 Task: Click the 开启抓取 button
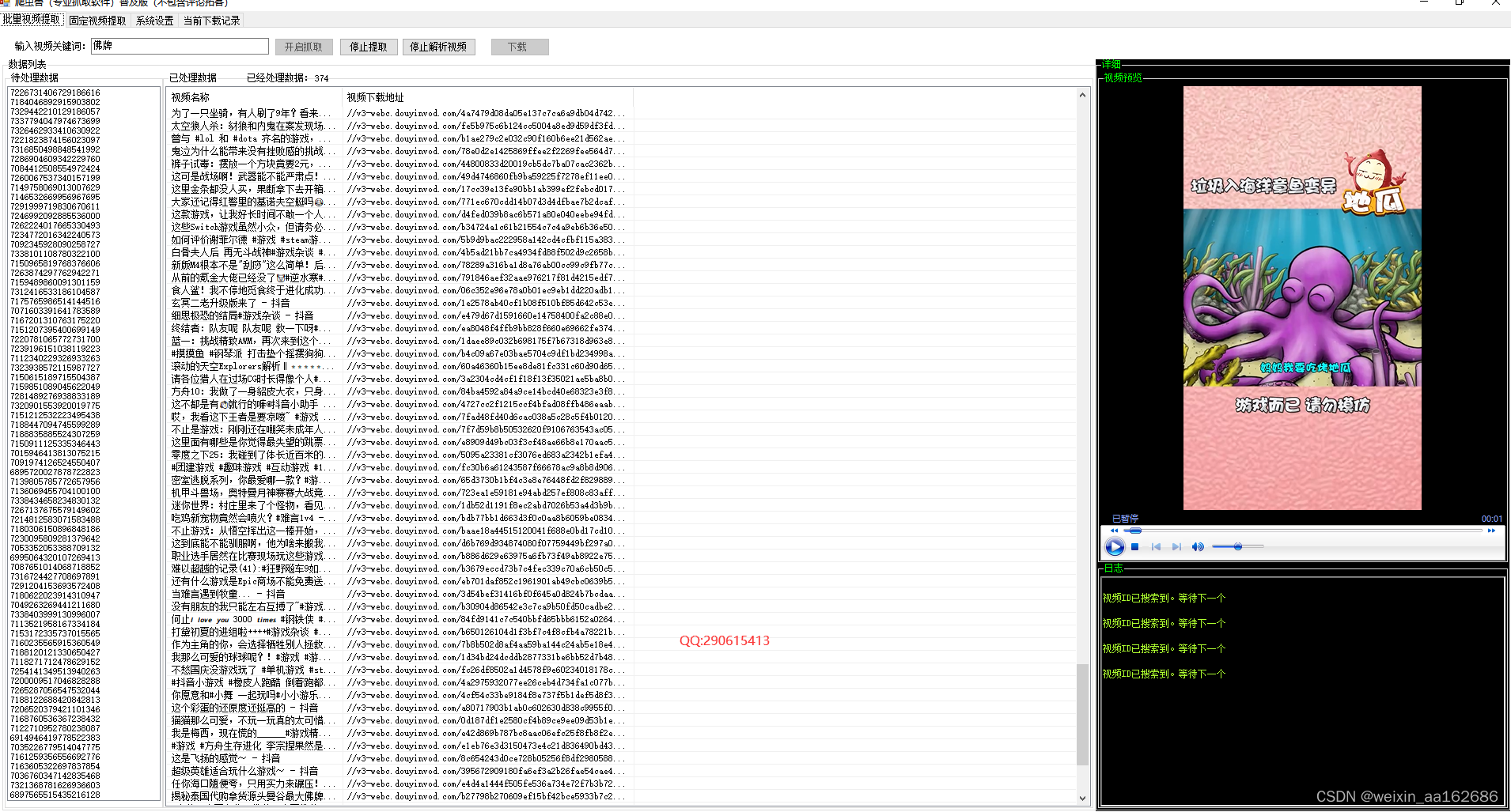tap(304, 47)
